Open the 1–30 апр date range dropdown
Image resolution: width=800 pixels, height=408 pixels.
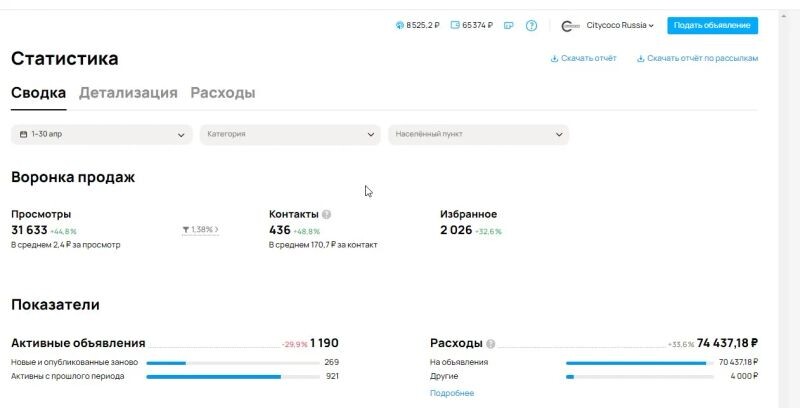[x=101, y=134]
